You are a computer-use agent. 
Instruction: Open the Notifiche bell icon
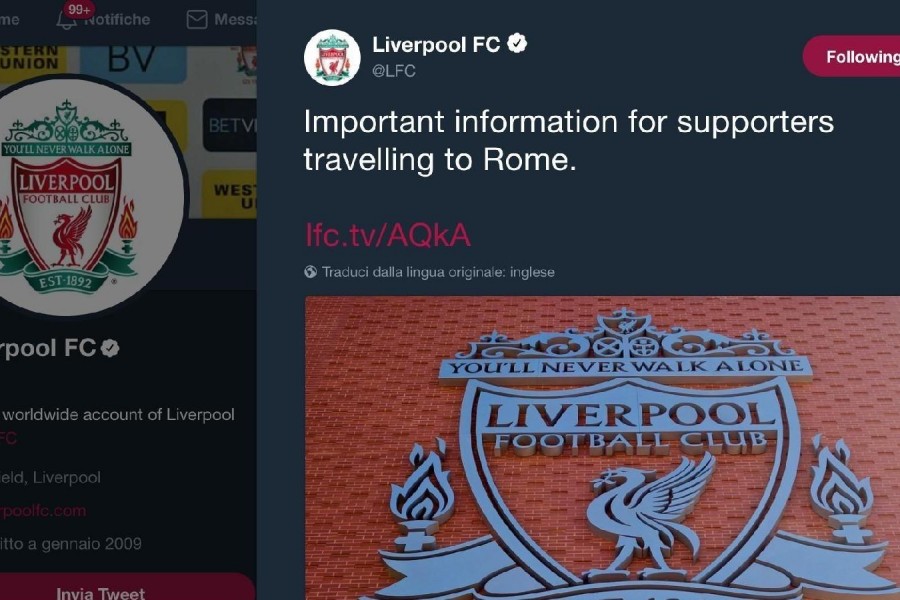[x=66, y=21]
